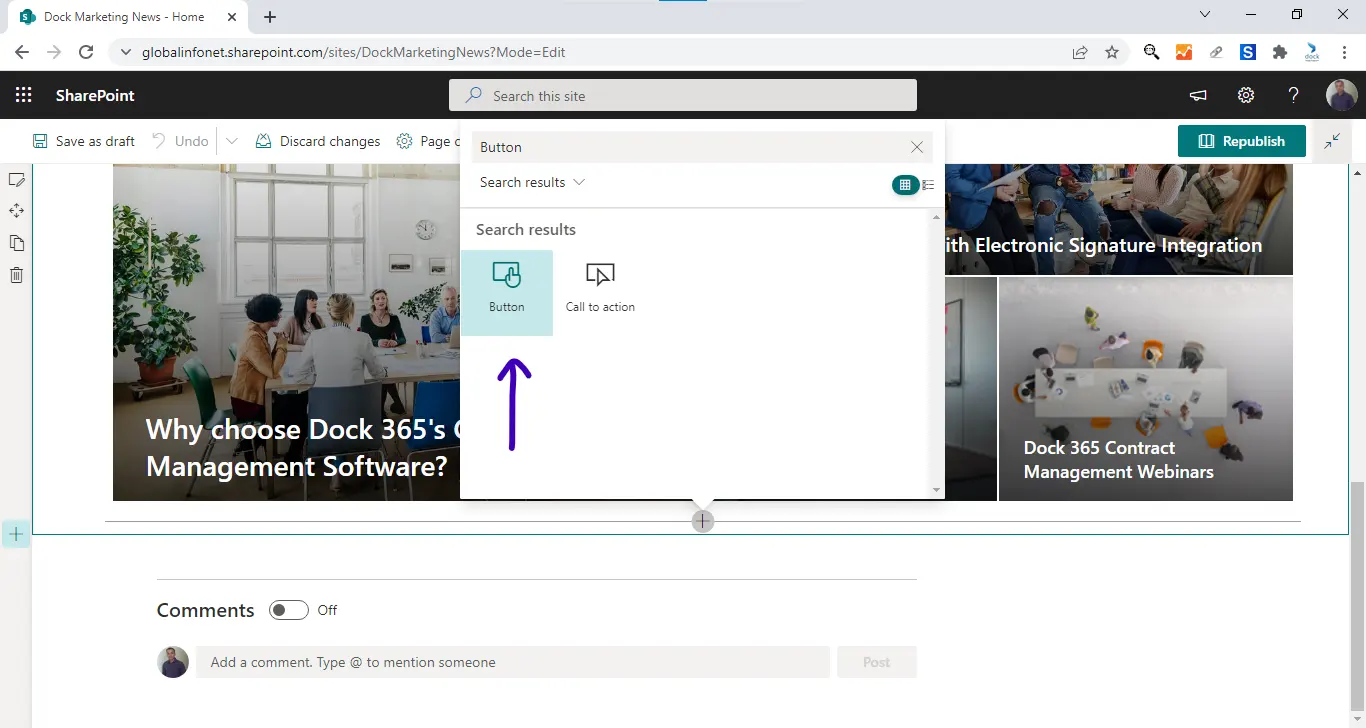The image size is (1366, 728).
Task: Click the Add a comment field
Action: pyautogui.click(x=513, y=662)
